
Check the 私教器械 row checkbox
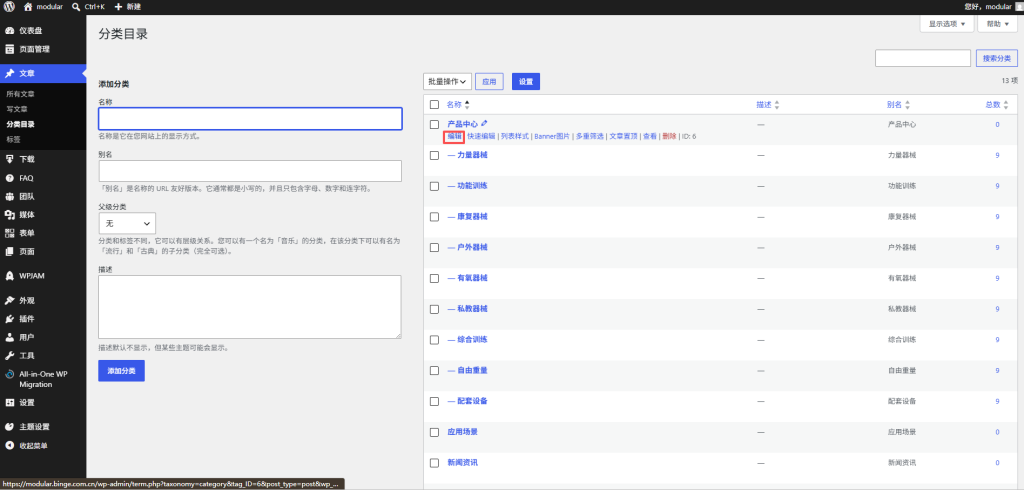coord(434,309)
